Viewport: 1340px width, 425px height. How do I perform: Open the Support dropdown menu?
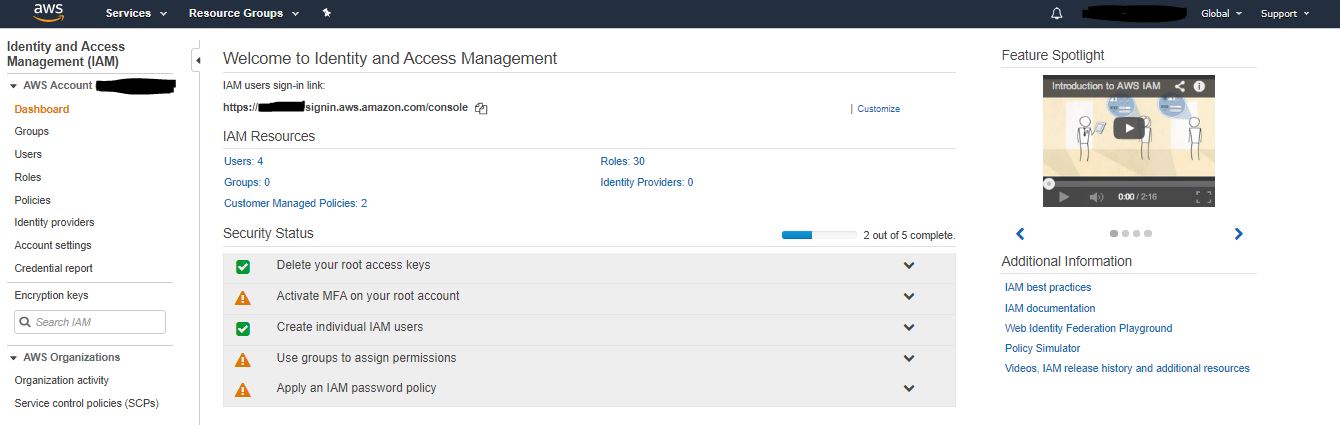[x=1285, y=13]
